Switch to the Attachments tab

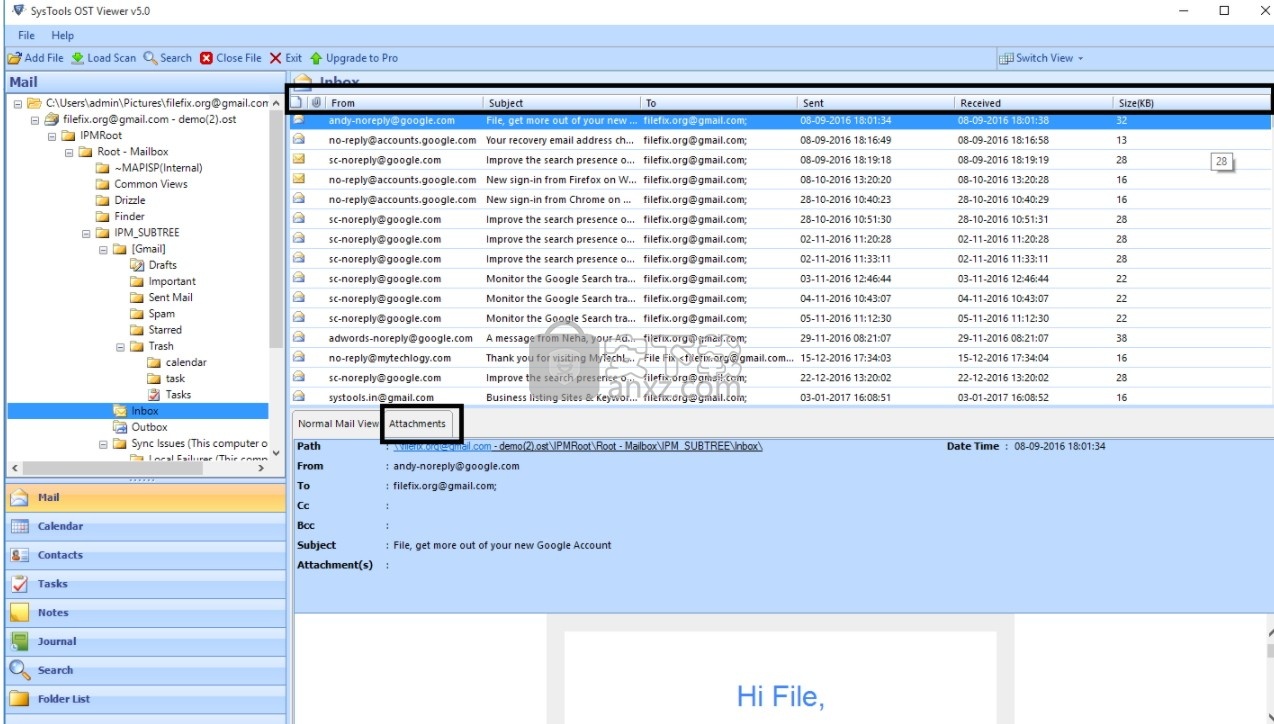[x=417, y=424]
